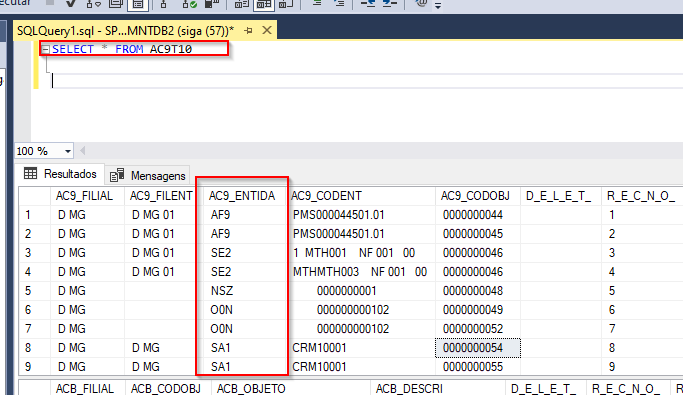
Task: Click SE2 cell in row 3
Action: pos(244,253)
